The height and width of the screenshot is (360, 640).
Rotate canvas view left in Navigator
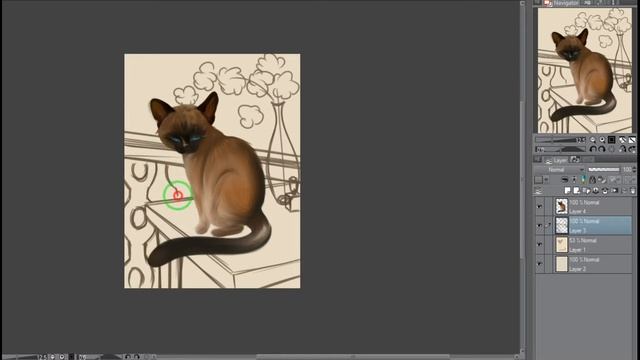click(593, 149)
